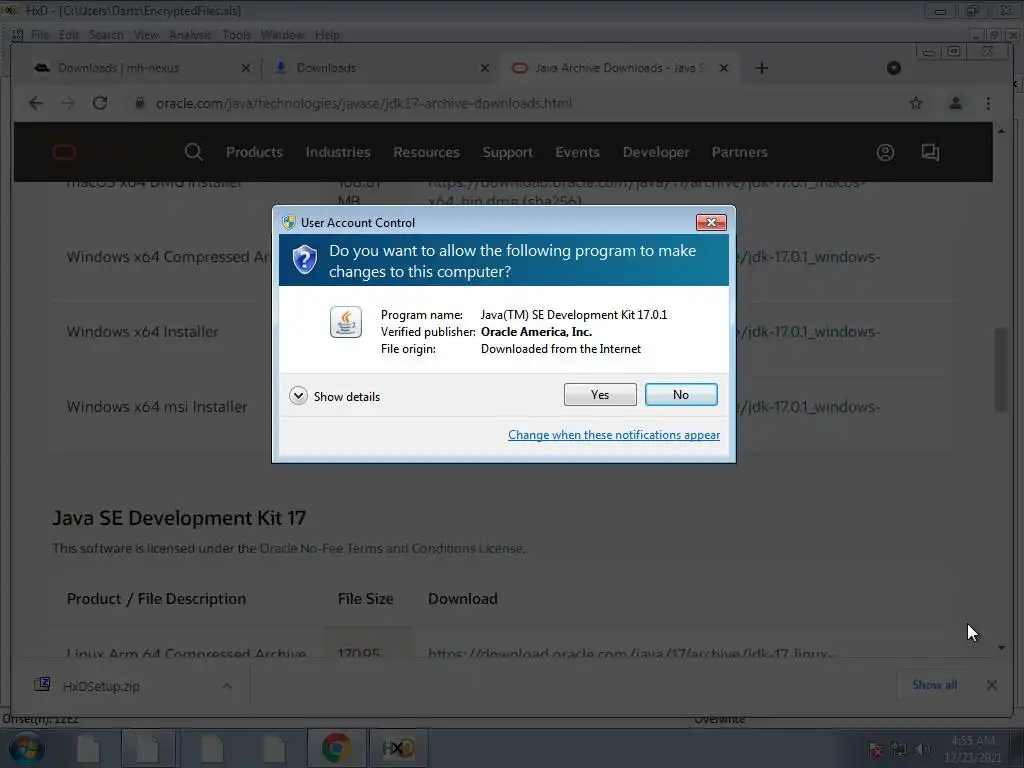
Task: Open HxDSetup.zip download item
Action: 101,686
